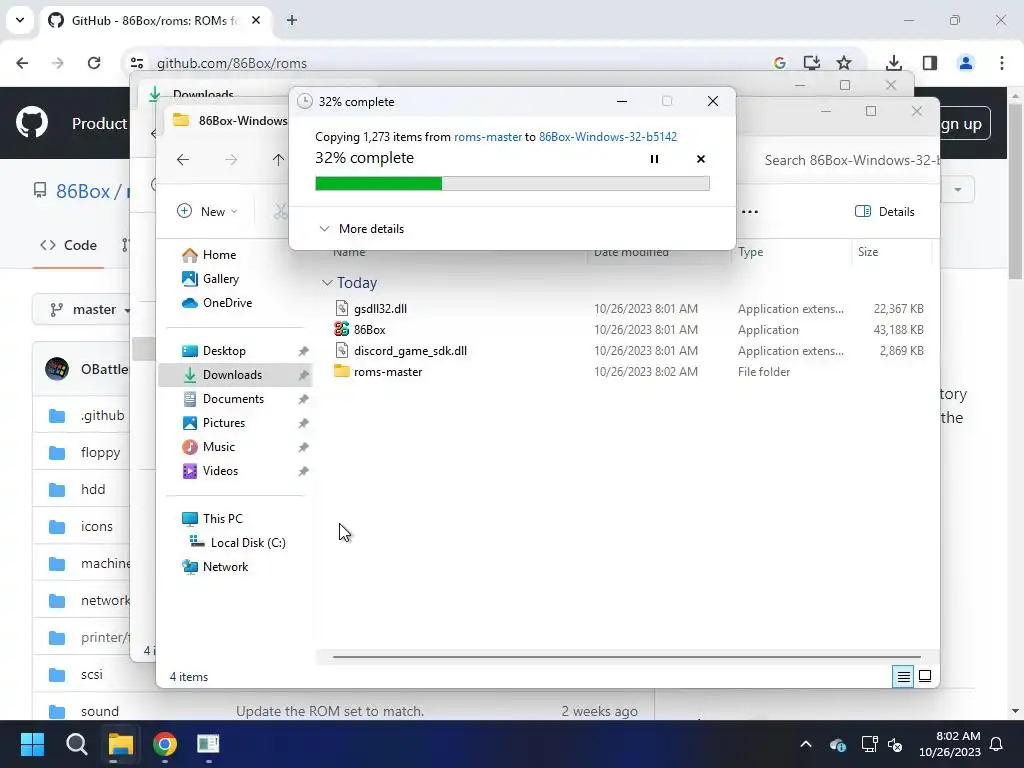Click the Chrome address bar URL
The height and width of the screenshot is (768, 1024).
(232, 63)
